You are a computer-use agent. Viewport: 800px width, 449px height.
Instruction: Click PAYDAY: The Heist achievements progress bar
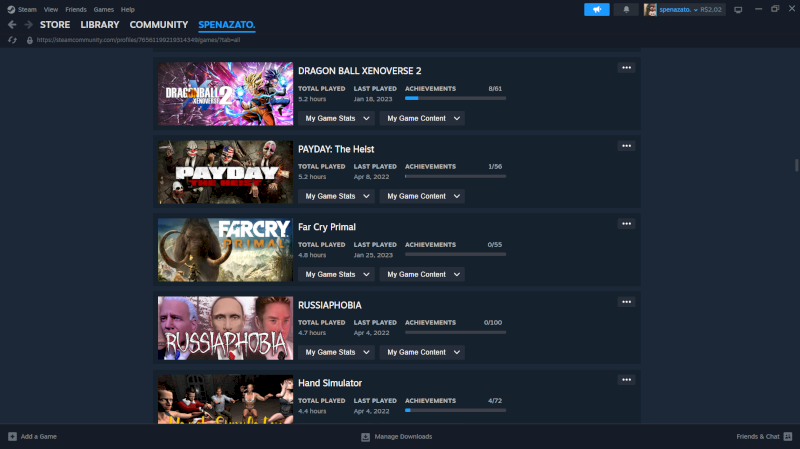pyautogui.click(x=455, y=177)
